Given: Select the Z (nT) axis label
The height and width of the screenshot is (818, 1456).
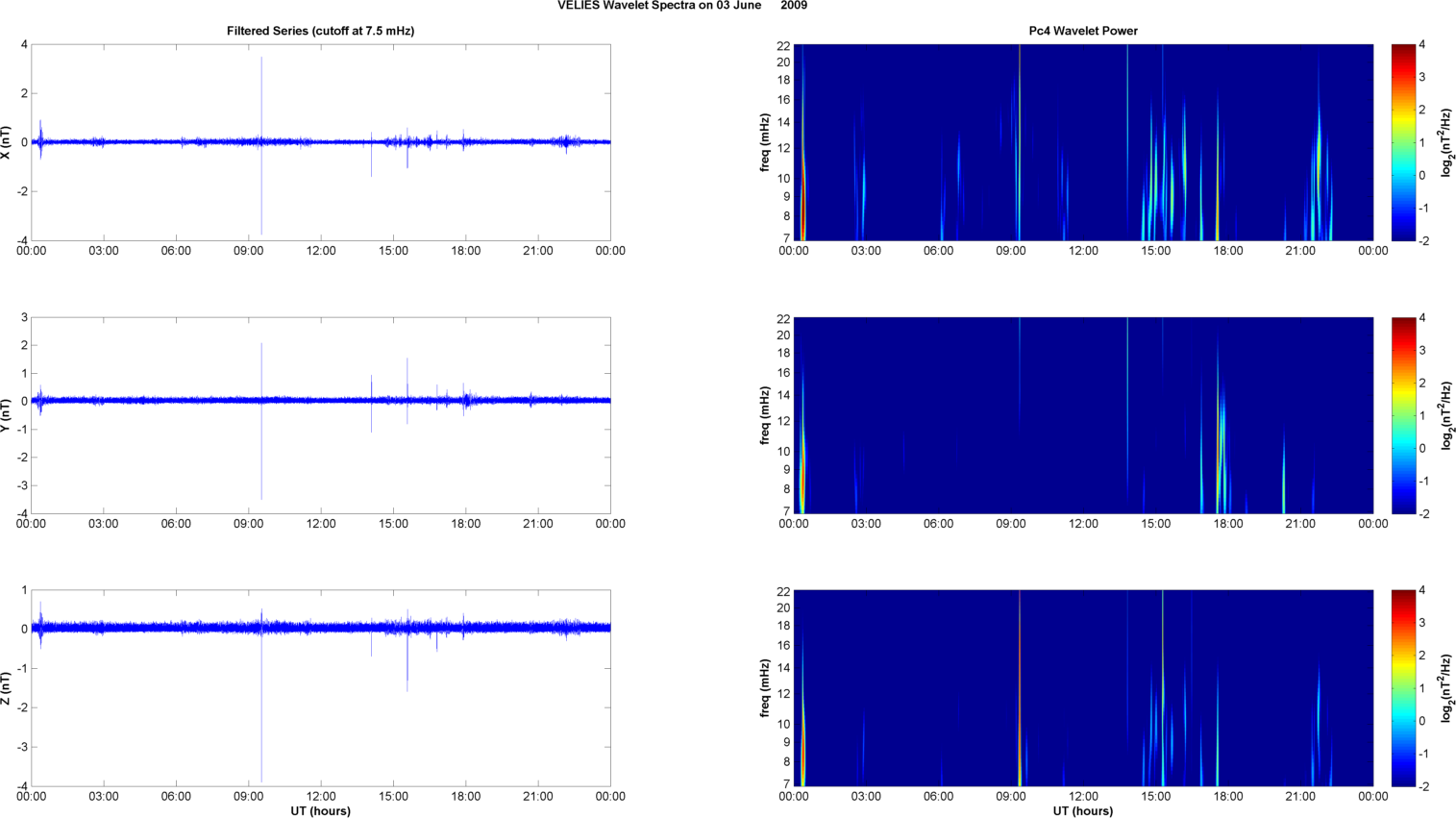Looking at the screenshot, I should [8, 688].
